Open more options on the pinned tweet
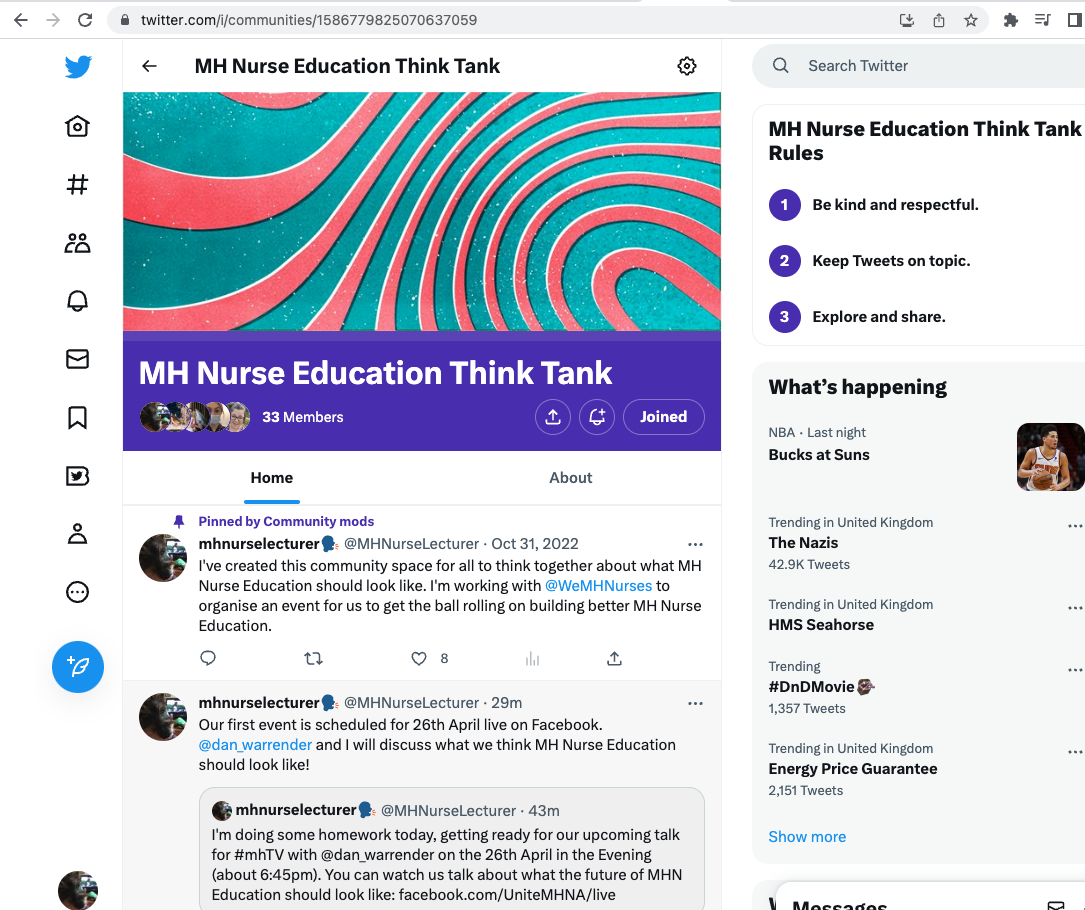The width and height of the screenshot is (1085, 910). tap(695, 545)
